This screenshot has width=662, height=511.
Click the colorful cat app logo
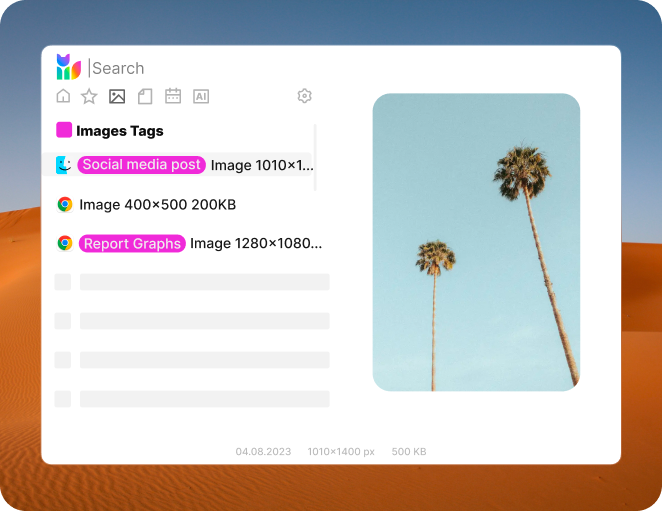click(x=68, y=67)
